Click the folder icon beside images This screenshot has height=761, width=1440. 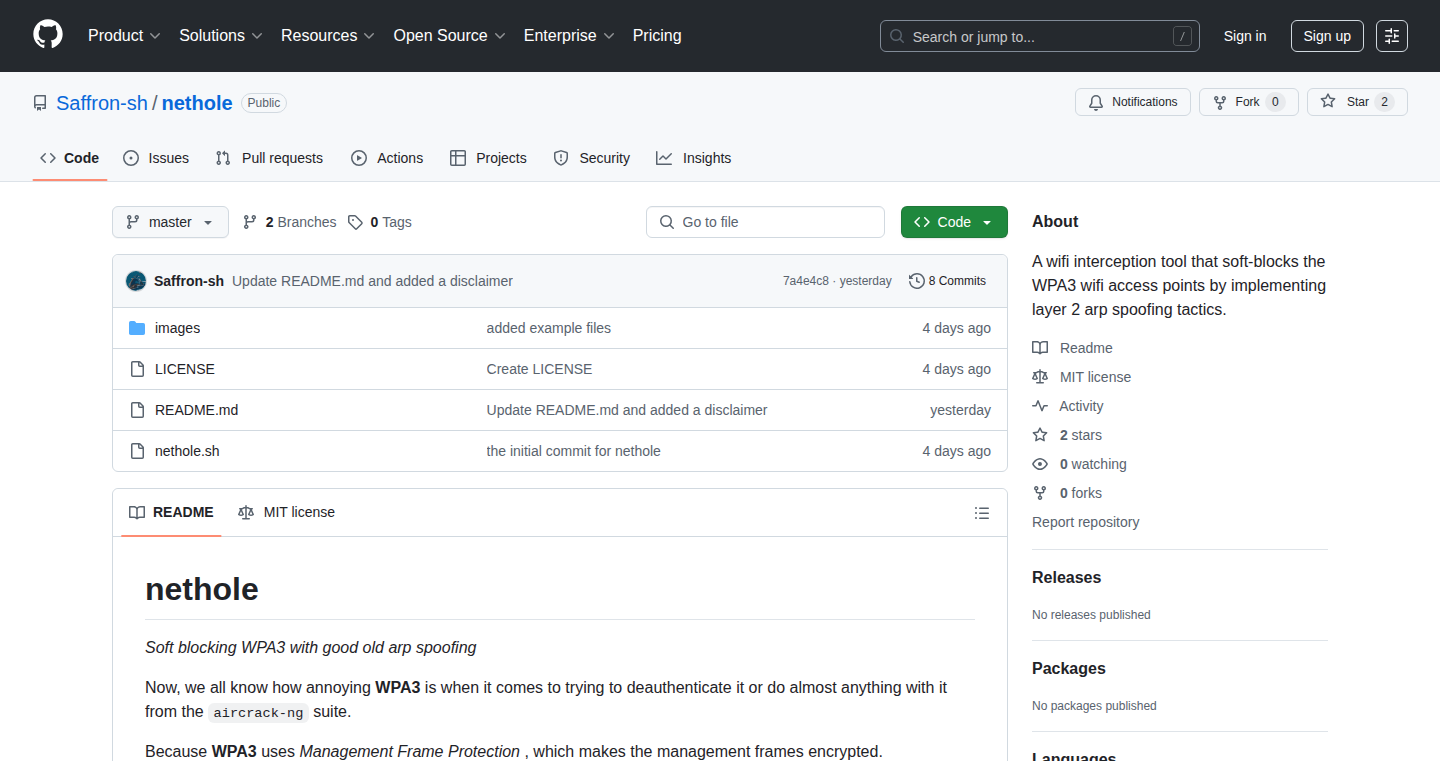click(x=137, y=328)
